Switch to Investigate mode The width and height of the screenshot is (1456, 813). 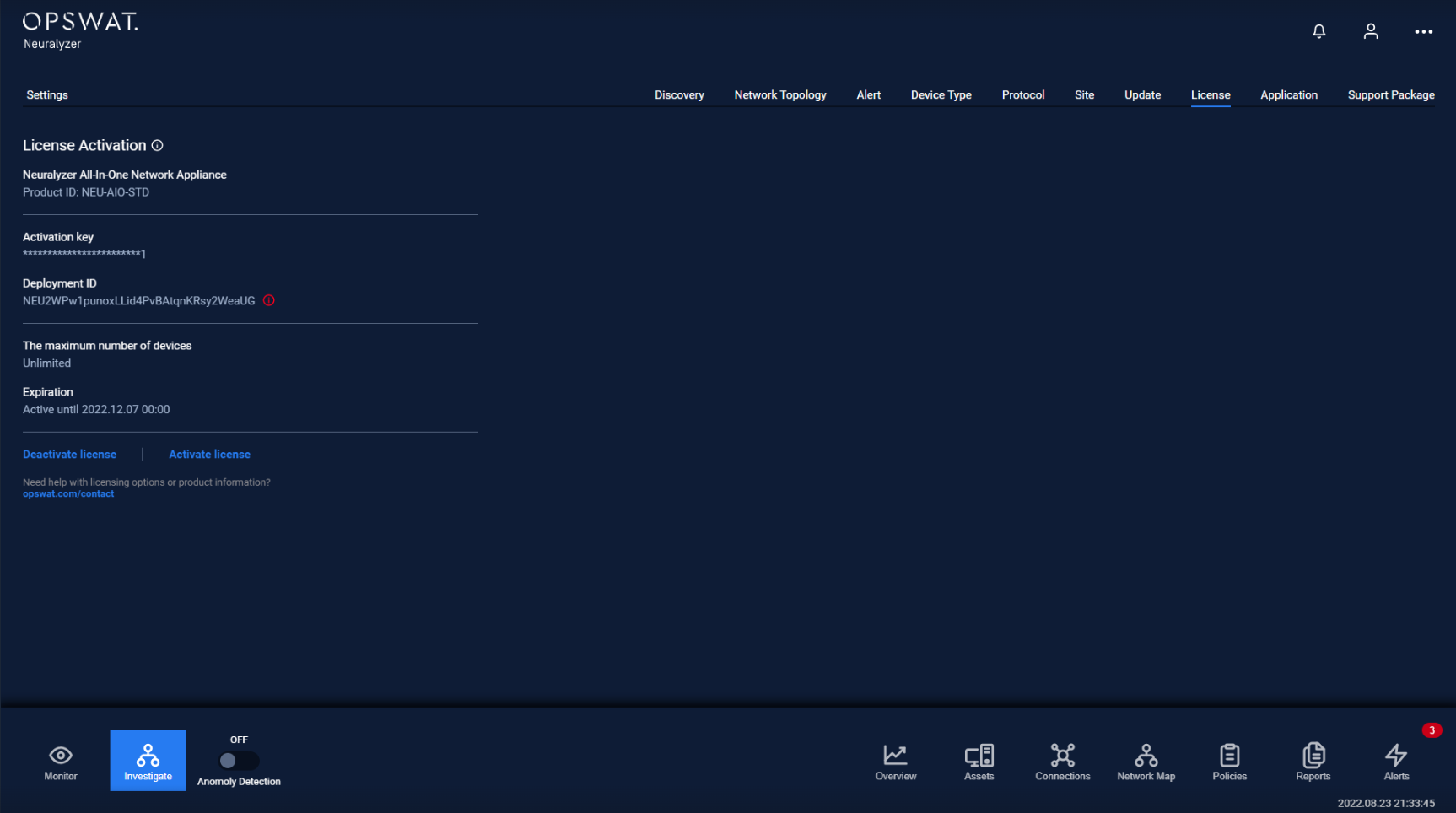tap(148, 761)
